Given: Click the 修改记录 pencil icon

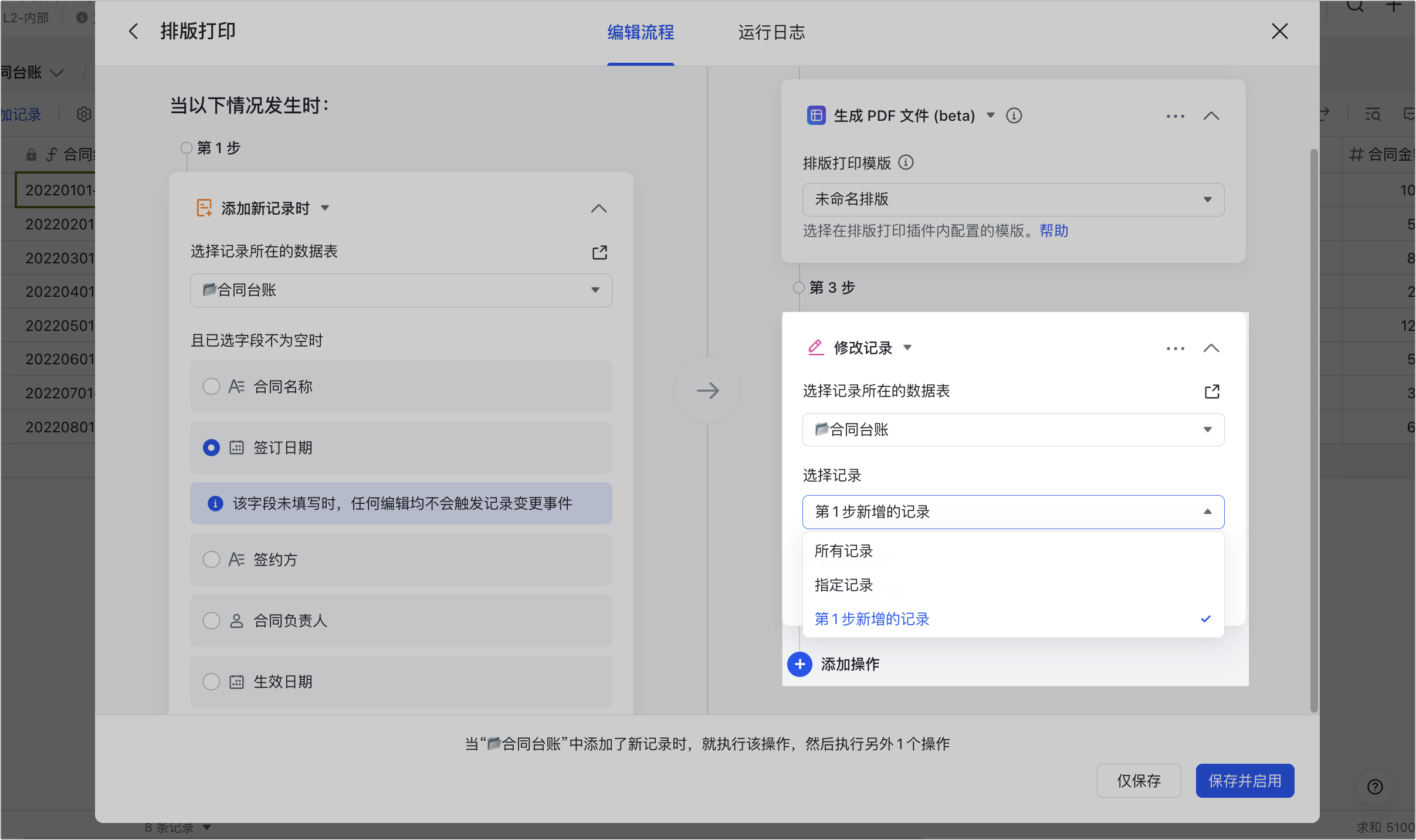Looking at the screenshot, I should (815, 347).
